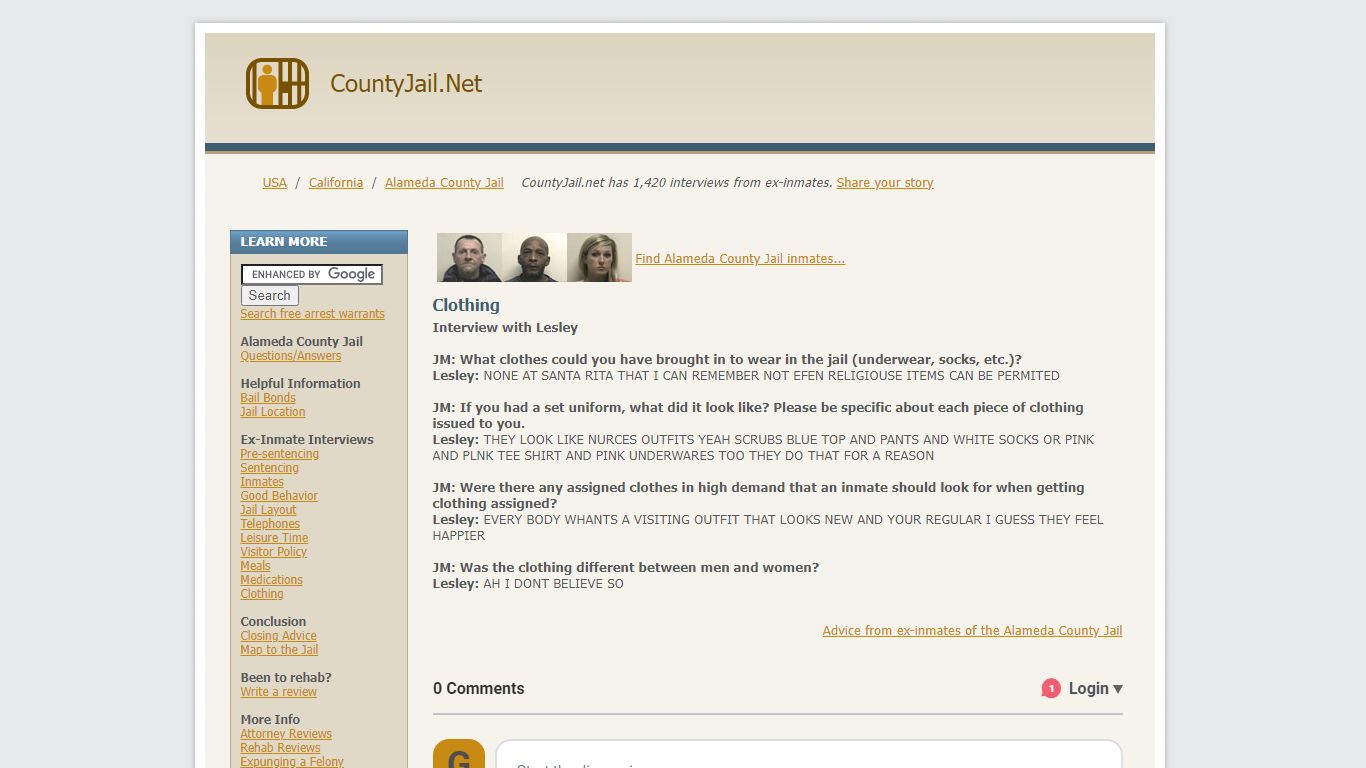This screenshot has width=1366, height=768.
Task: Open the Inmates interviews link
Action: tap(262, 482)
